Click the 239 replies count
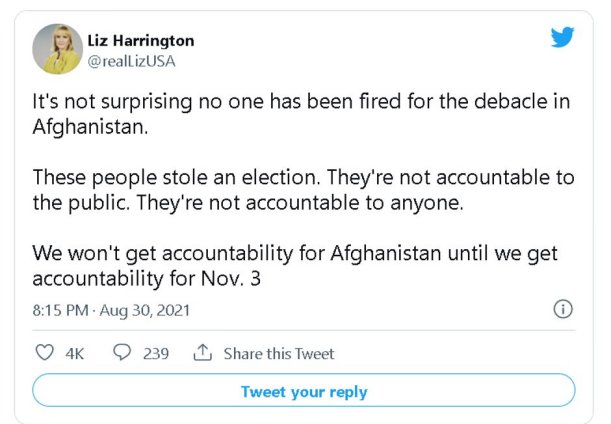 tap(154, 353)
